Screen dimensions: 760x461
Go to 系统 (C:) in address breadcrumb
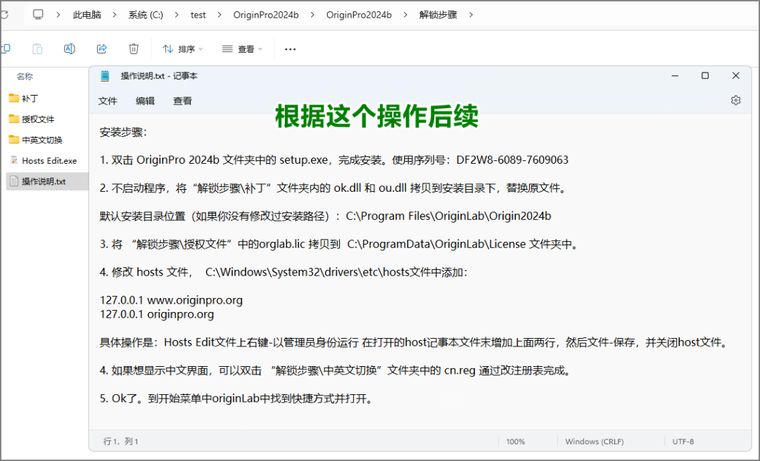point(145,15)
